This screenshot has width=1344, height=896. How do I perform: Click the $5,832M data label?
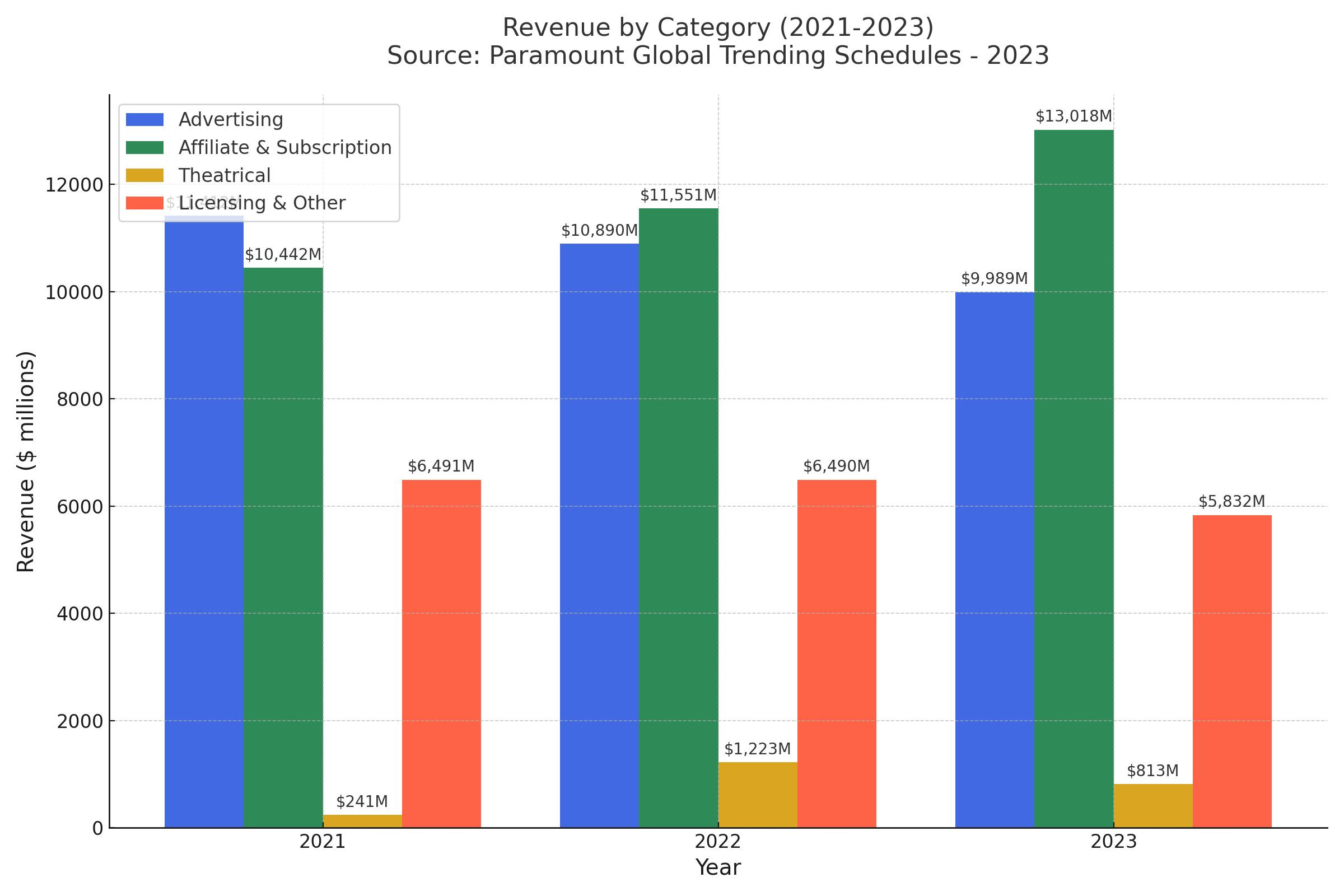1232,502
